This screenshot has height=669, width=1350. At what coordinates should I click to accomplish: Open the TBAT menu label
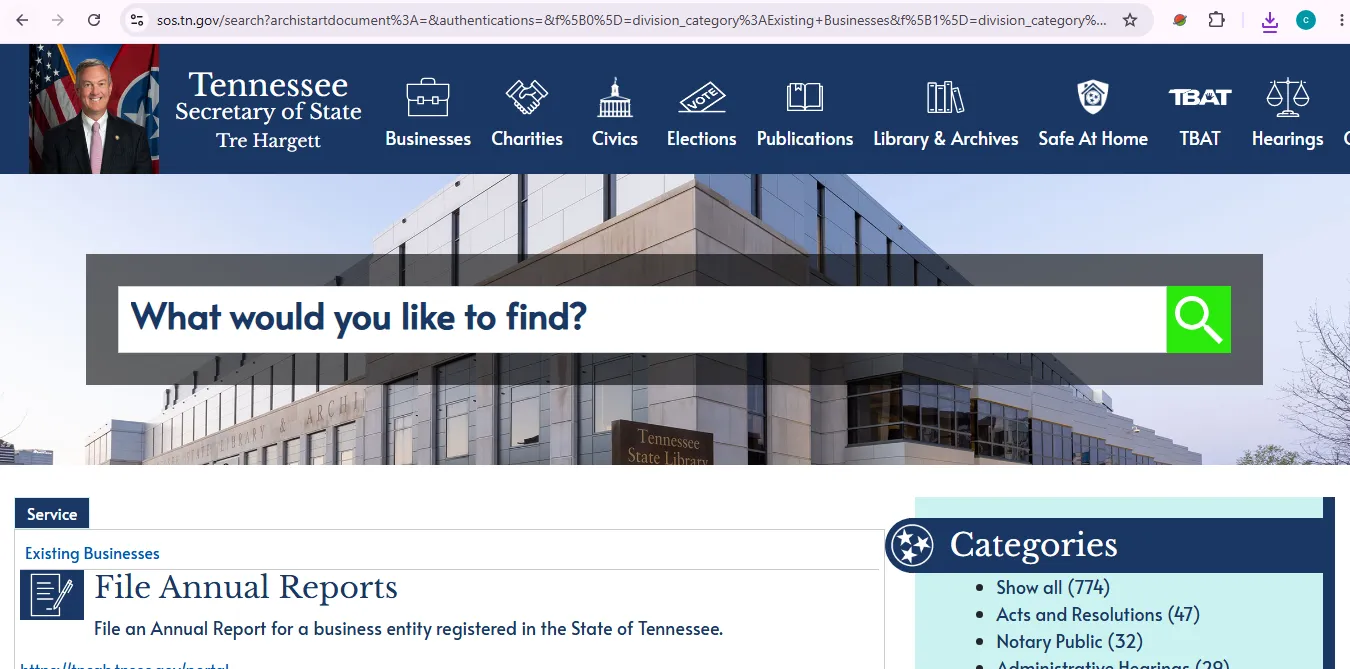tap(1200, 139)
